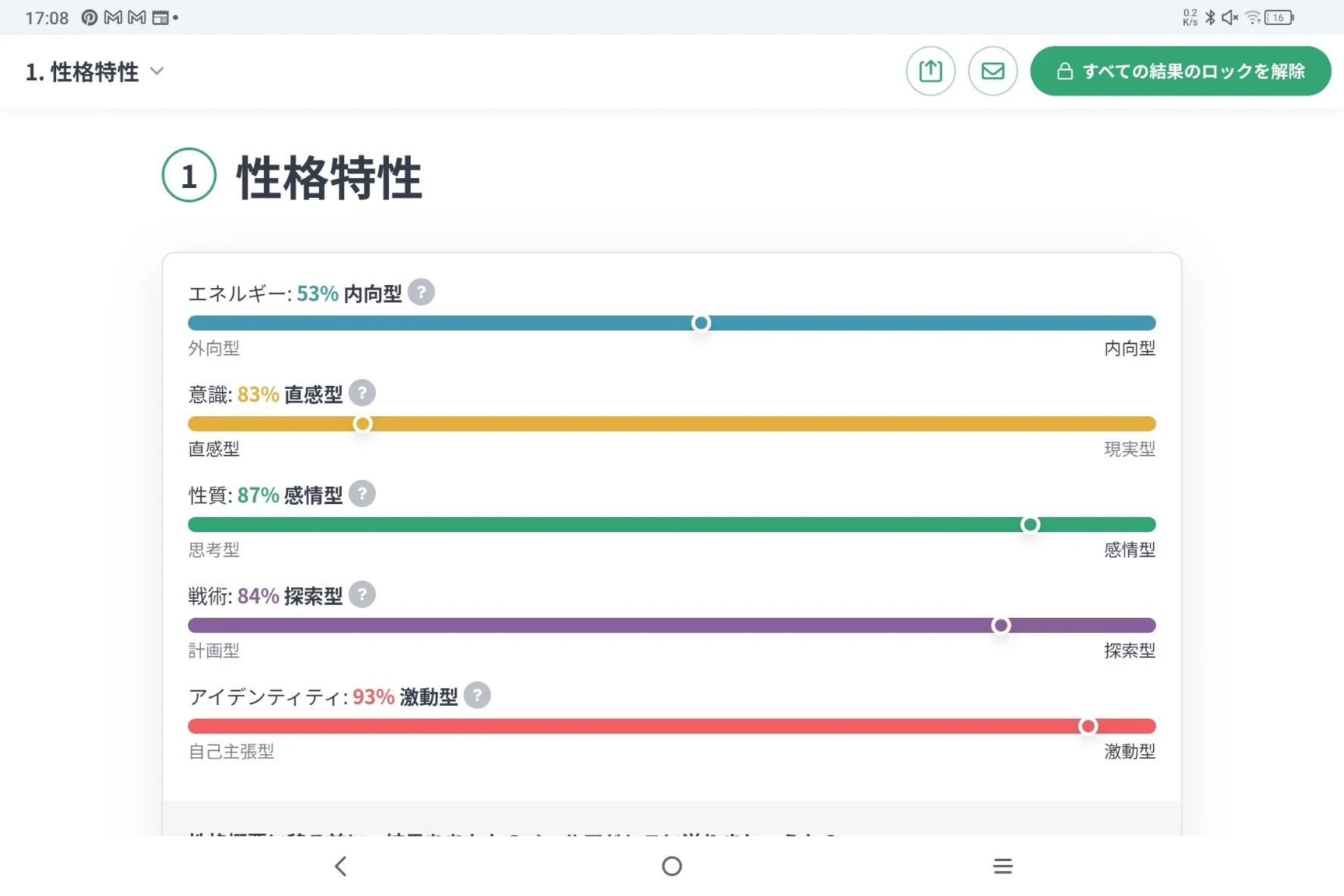
Task: Click the yellow 意識 slider handle
Action: click(x=362, y=424)
